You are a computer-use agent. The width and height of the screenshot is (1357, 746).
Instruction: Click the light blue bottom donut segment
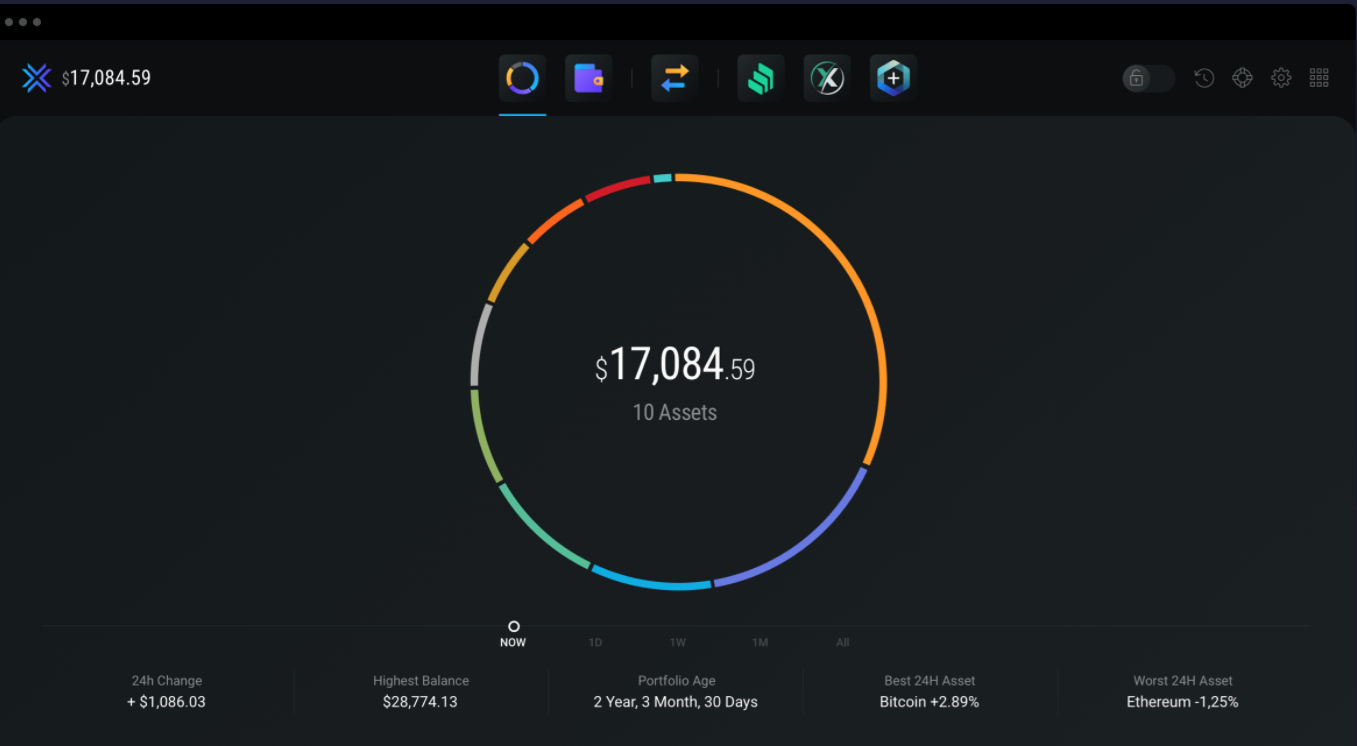[x=650, y=582]
